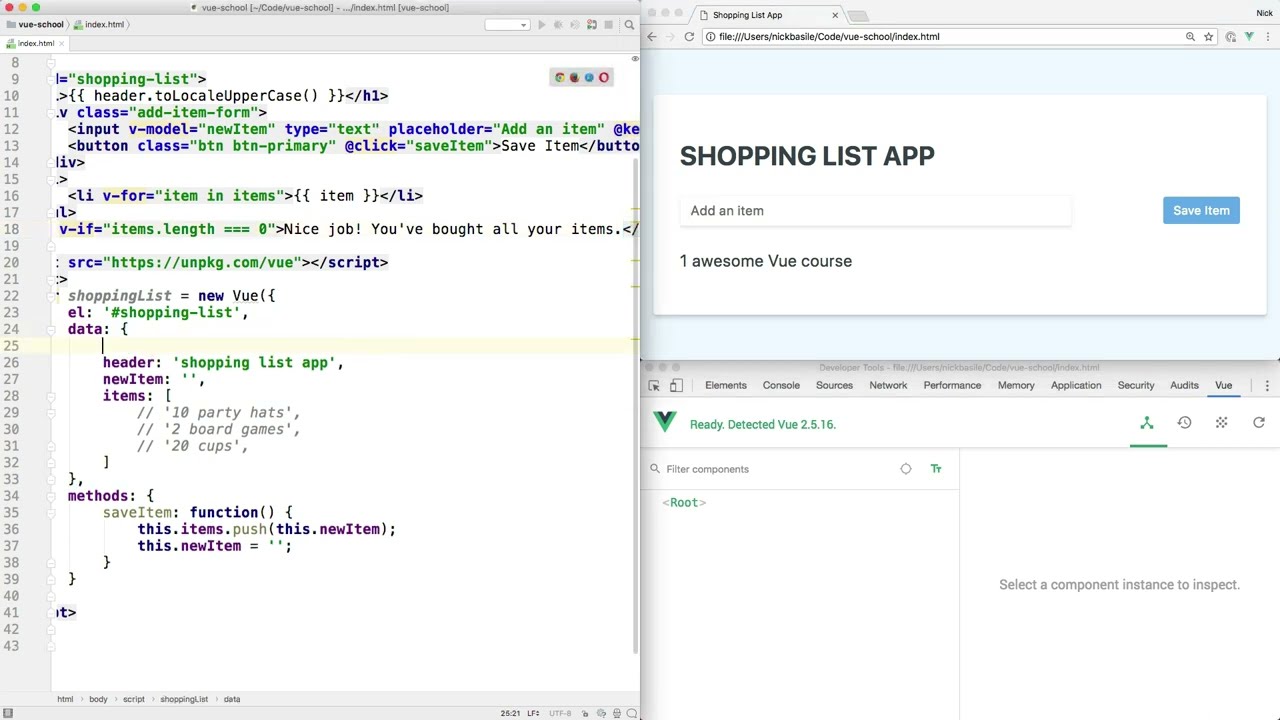Click the Chrome address bar URL
1280x720 pixels.
coord(829,37)
